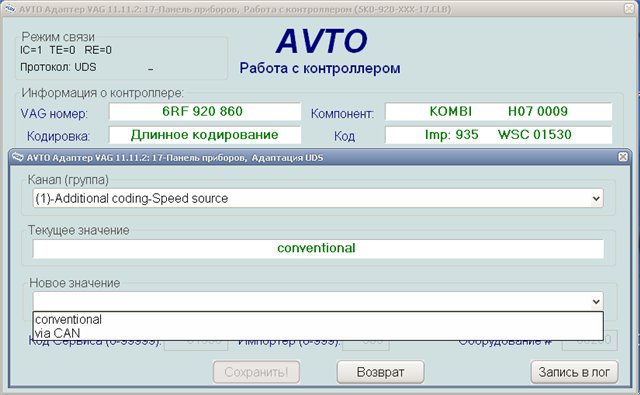Click the Информация о контроллере label
Viewport: 640px width, 395px height.
(x=102, y=93)
